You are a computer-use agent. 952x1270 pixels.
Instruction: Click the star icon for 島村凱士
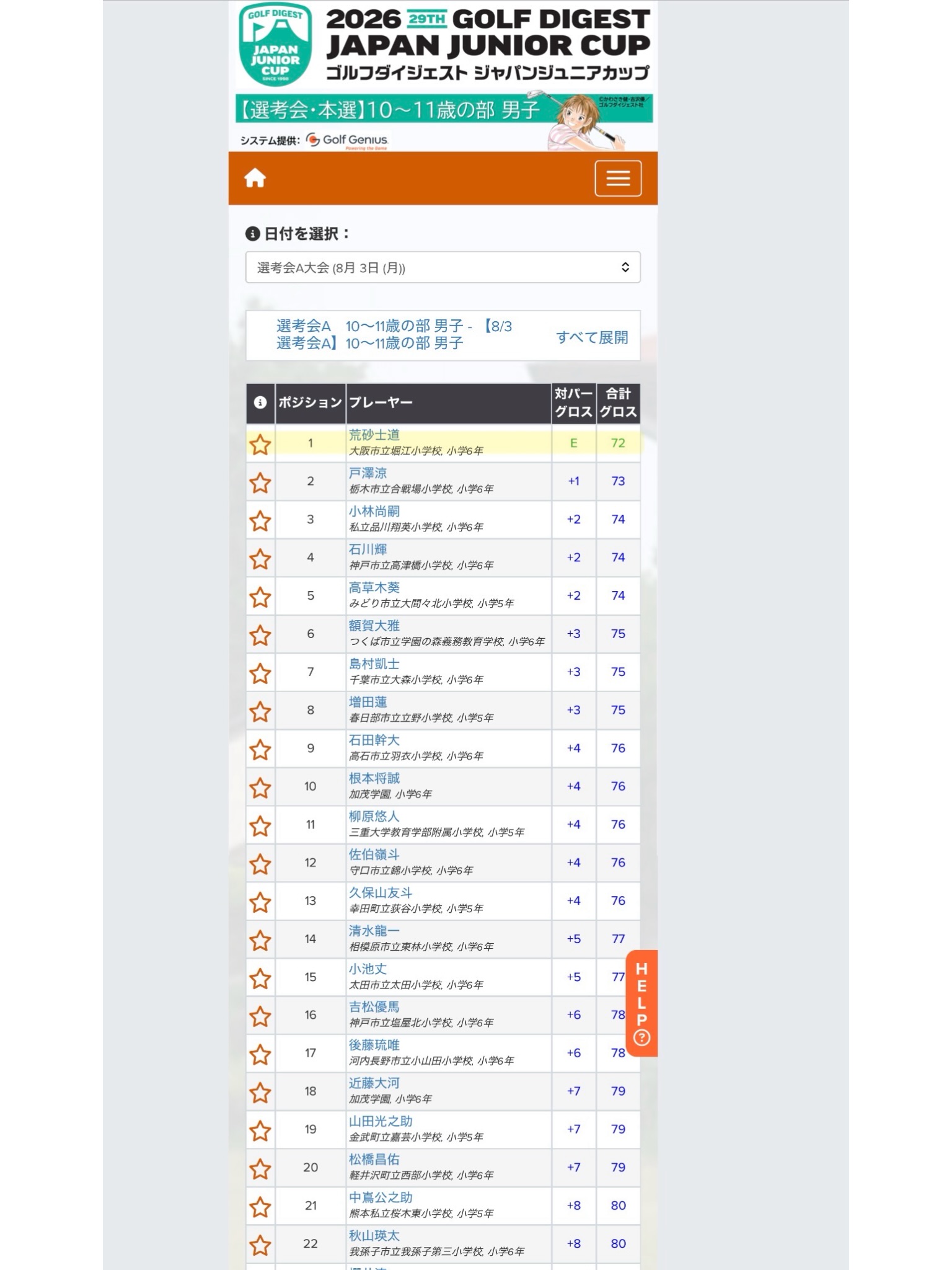pyautogui.click(x=260, y=673)
